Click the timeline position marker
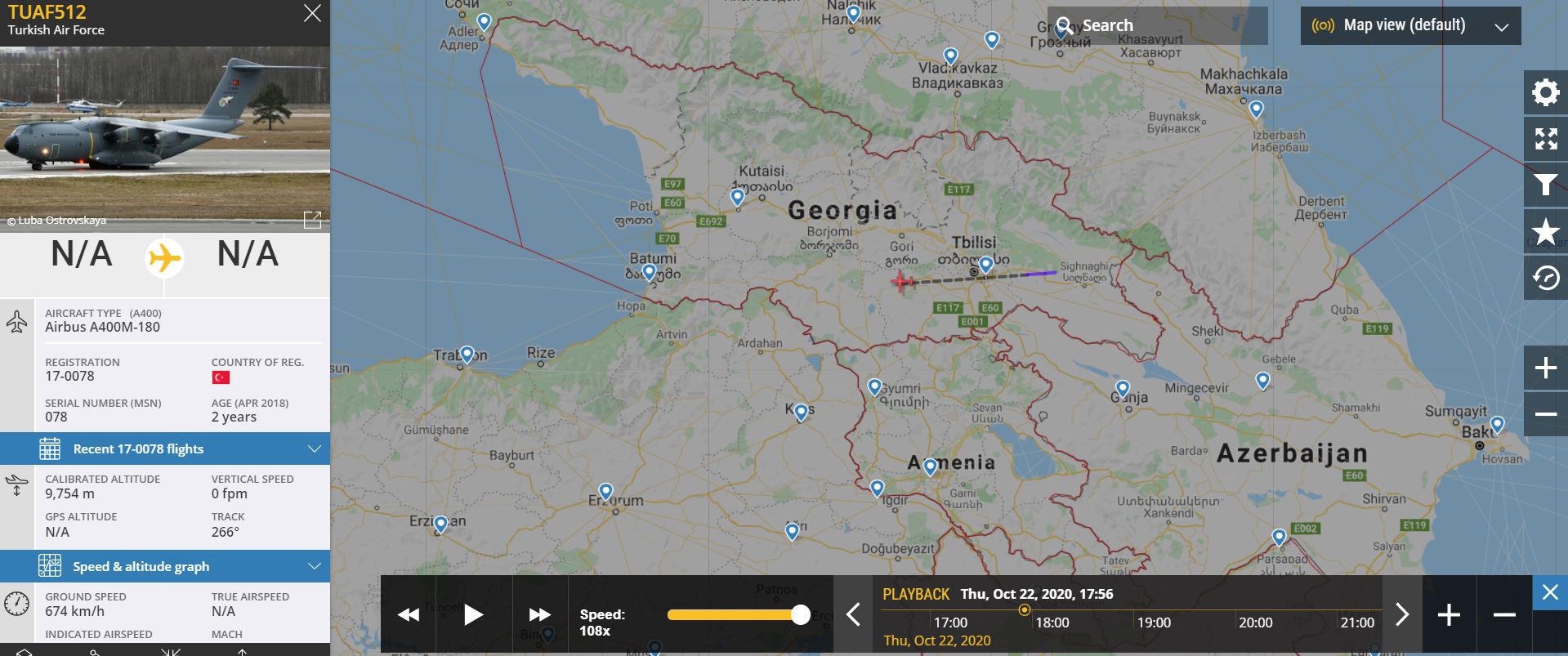Image resolution: width=1568 pixels, height=656 pixels. [1024, 609]
